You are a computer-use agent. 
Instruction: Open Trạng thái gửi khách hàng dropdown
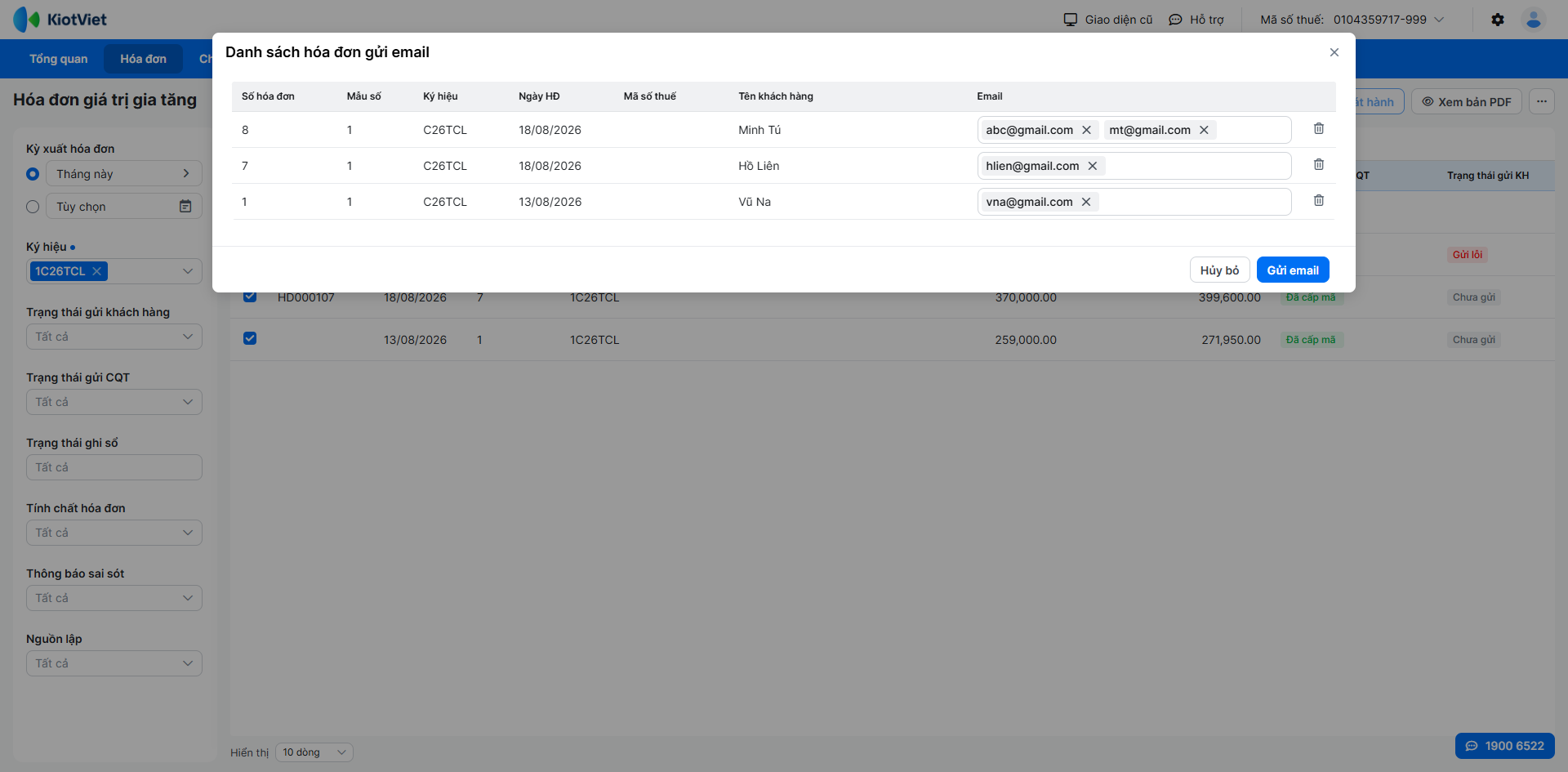pos(114,337)
